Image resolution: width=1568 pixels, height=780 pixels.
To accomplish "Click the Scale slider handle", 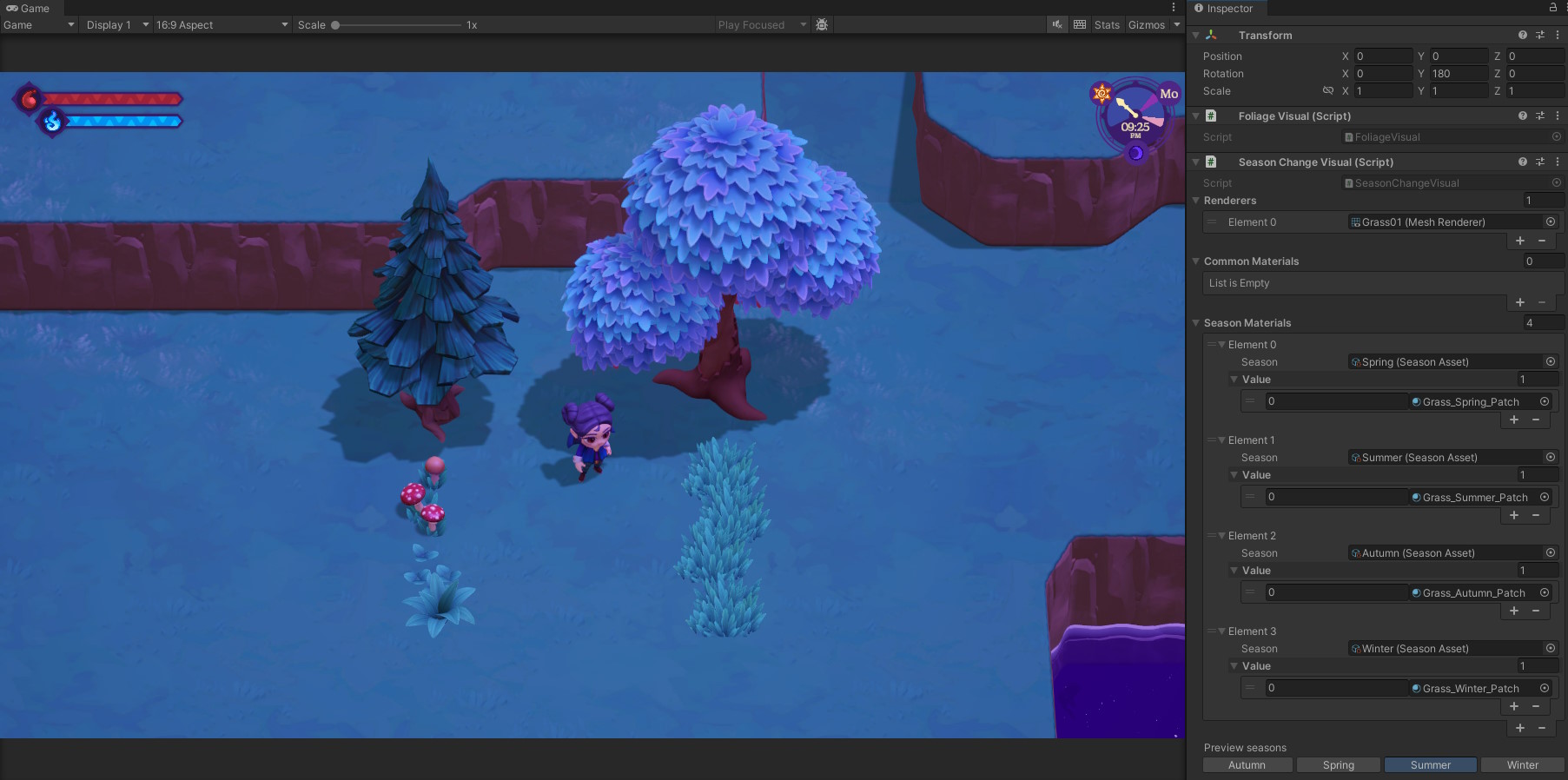I will pos(335,25).
